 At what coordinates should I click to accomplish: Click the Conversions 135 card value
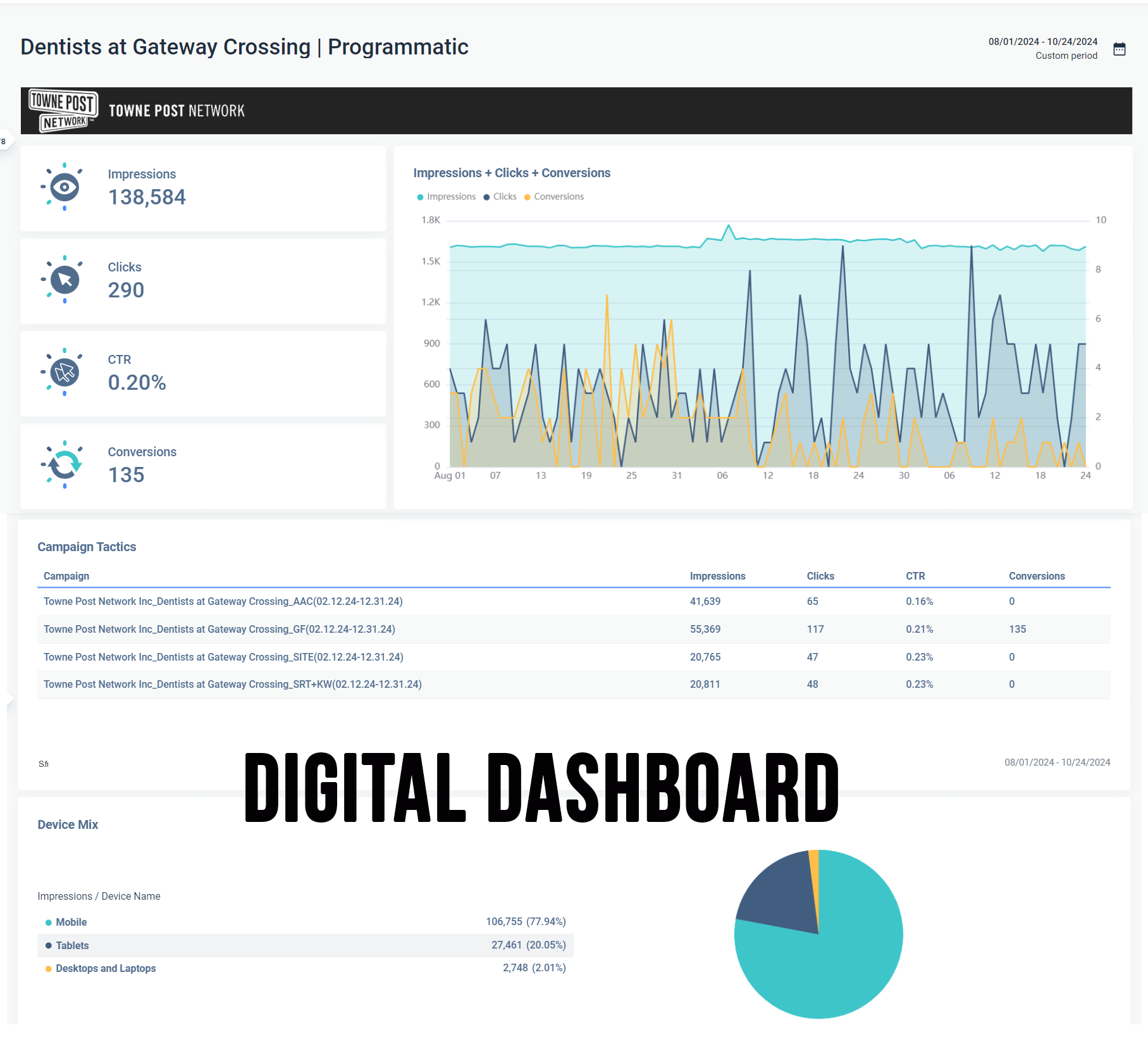pos(126,475)
